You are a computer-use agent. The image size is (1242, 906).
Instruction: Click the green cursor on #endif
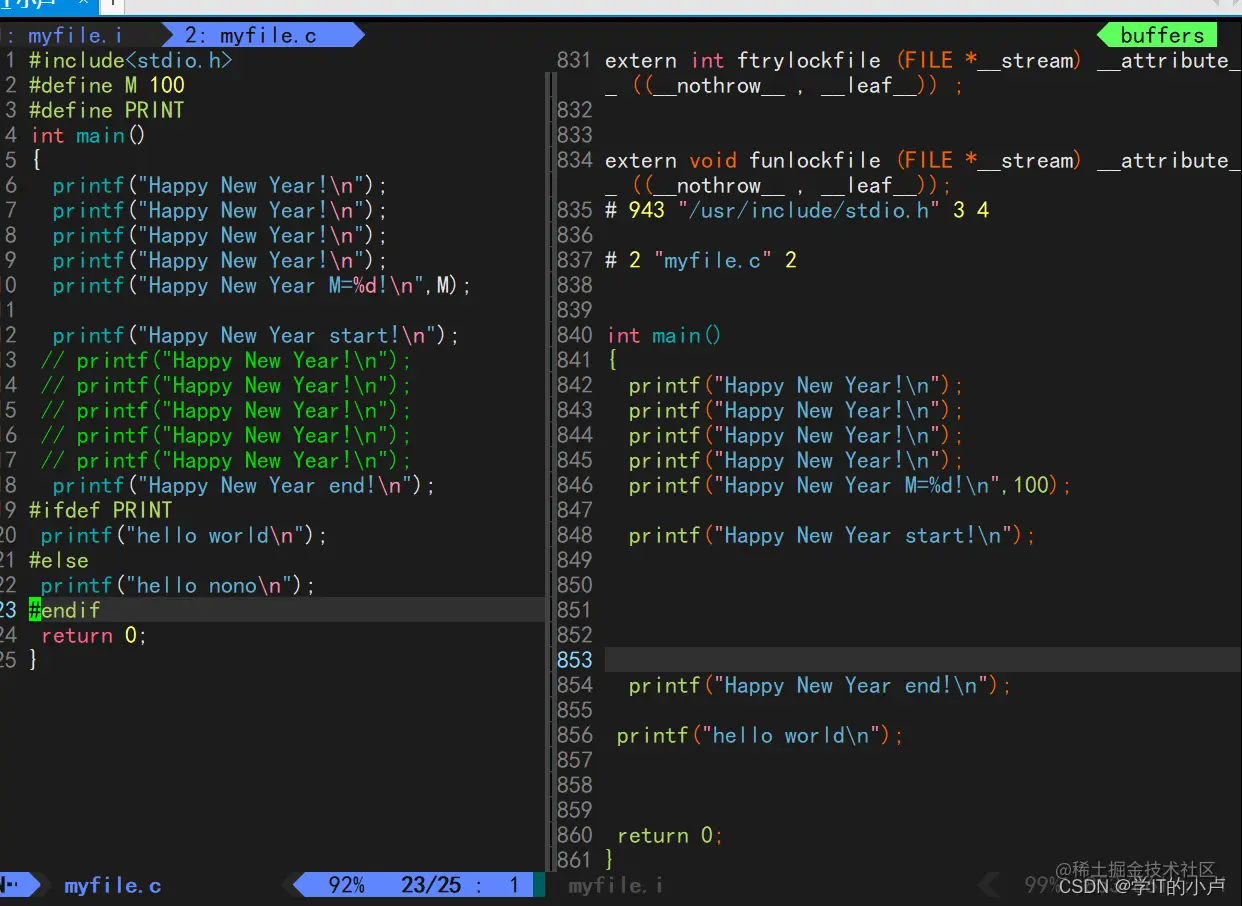click(35, 610)
